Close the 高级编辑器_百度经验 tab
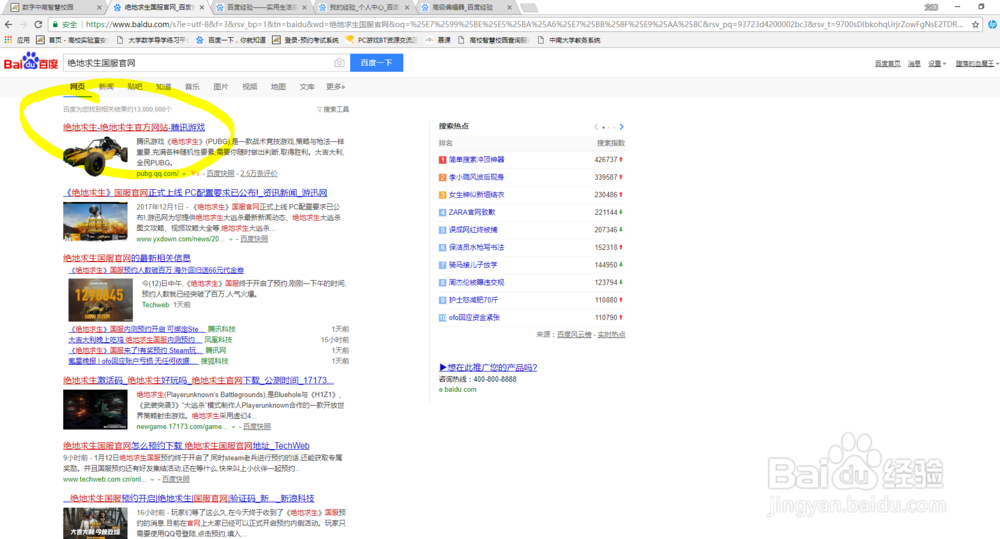 [509, 8]
